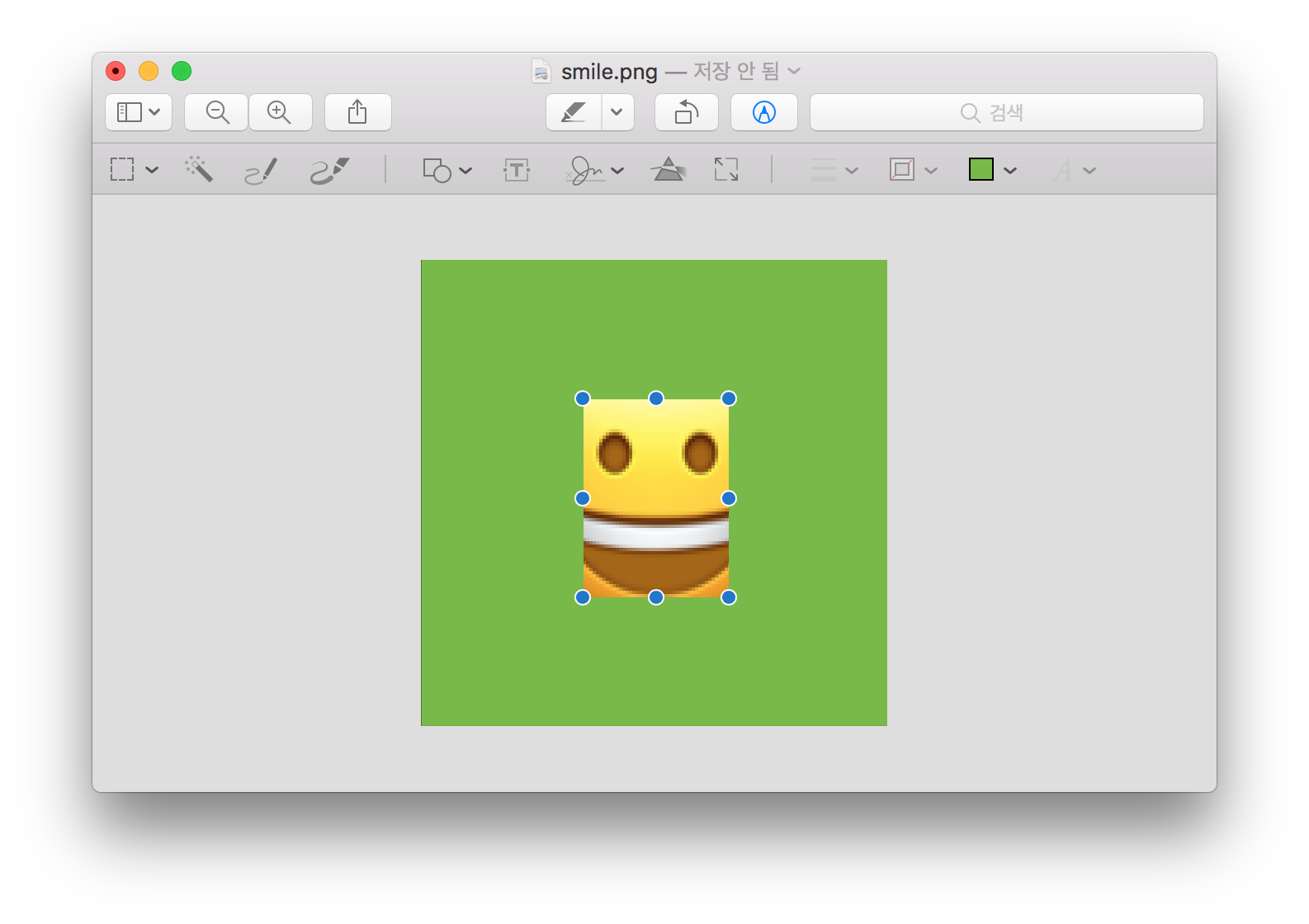Viewport: 1309px width, 924px height.
Task: Enter full screen with green button
Action: coord(182,71)
